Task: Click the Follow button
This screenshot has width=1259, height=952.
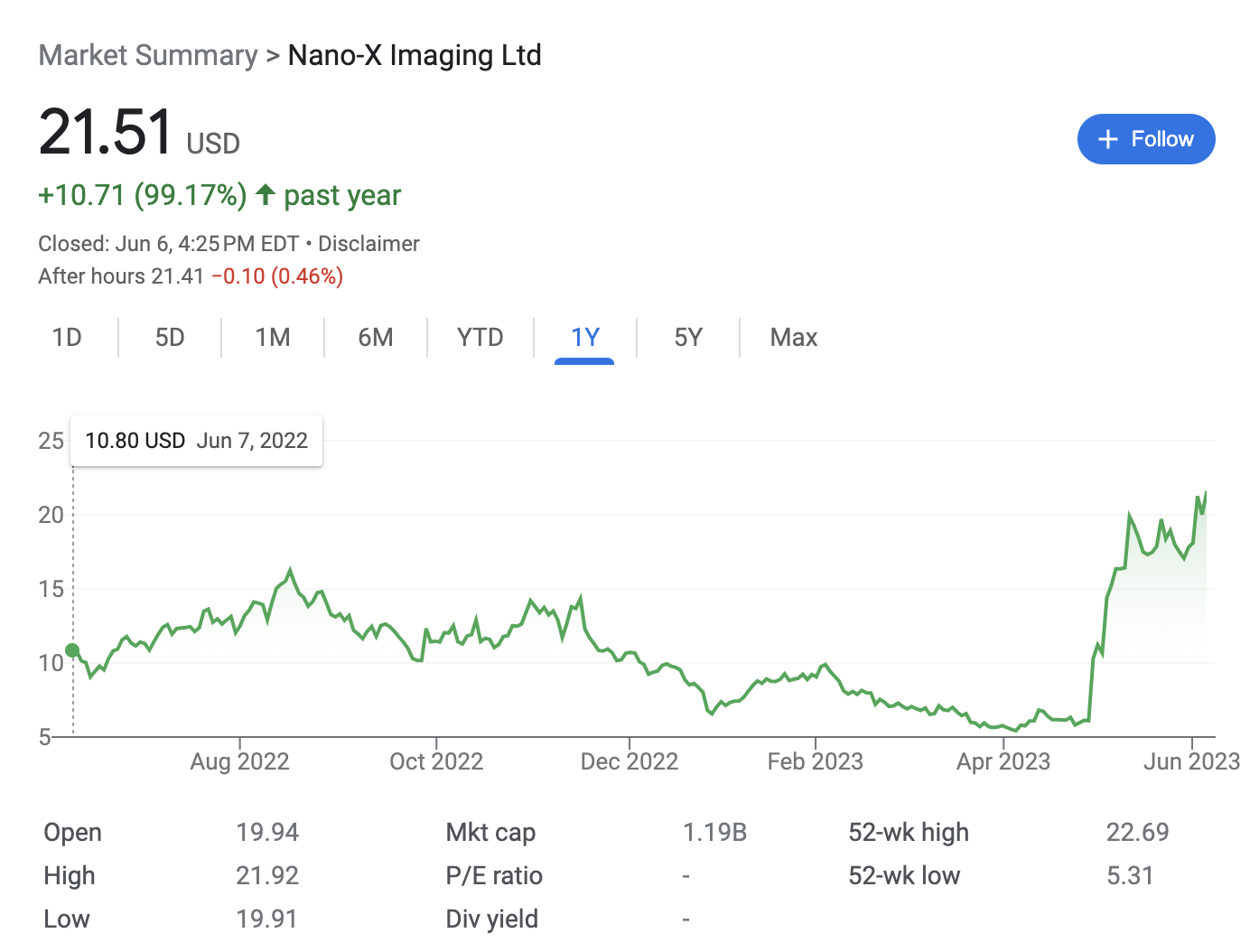Action: [x=1145, y=139]
